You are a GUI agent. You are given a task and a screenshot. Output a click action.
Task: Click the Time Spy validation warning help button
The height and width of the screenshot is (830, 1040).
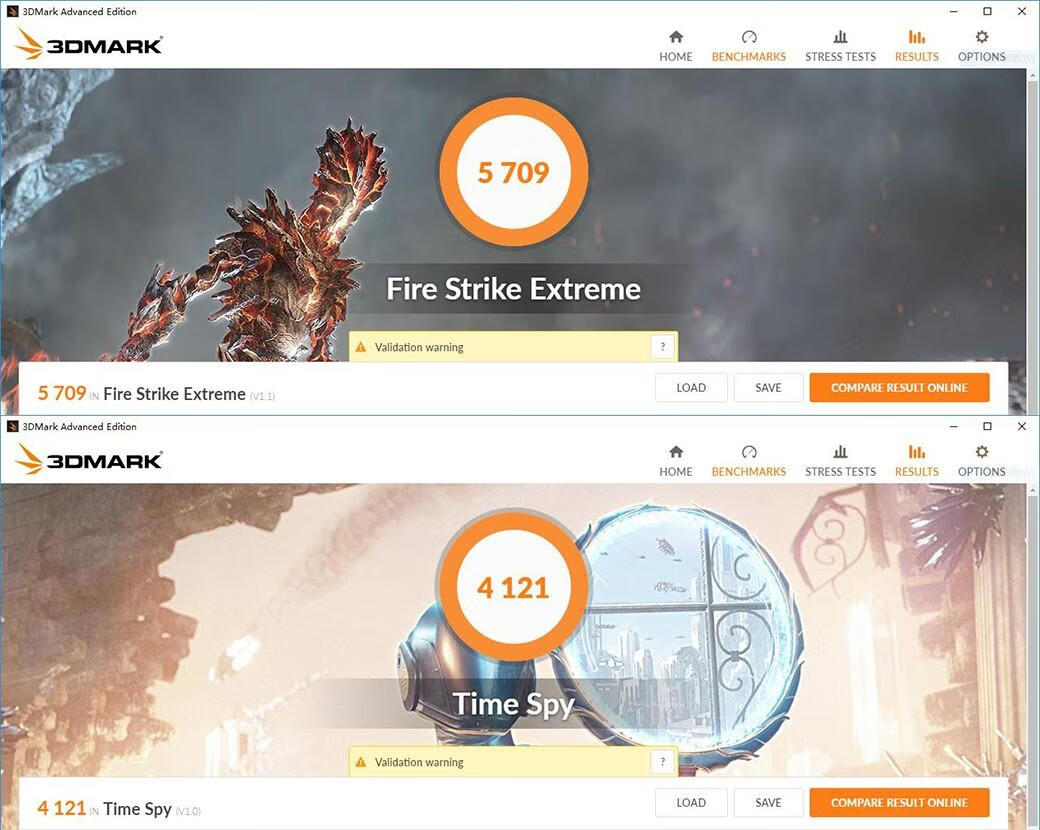pyautogui.click(x=662, y=762)
